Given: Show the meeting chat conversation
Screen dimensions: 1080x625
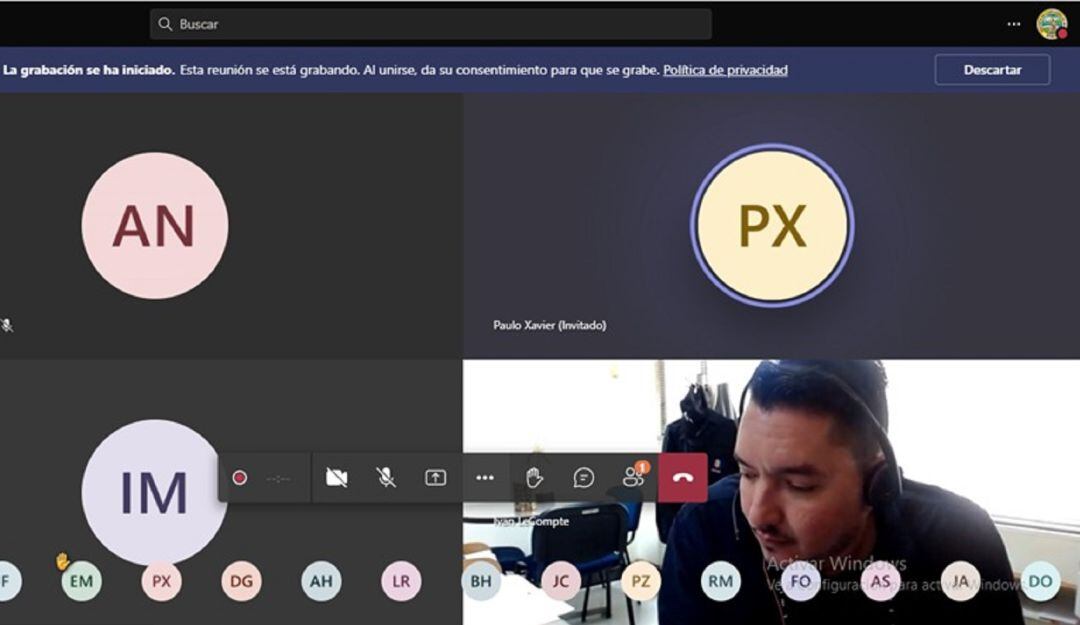Looking at the screenshot, I should pos(583,478).
